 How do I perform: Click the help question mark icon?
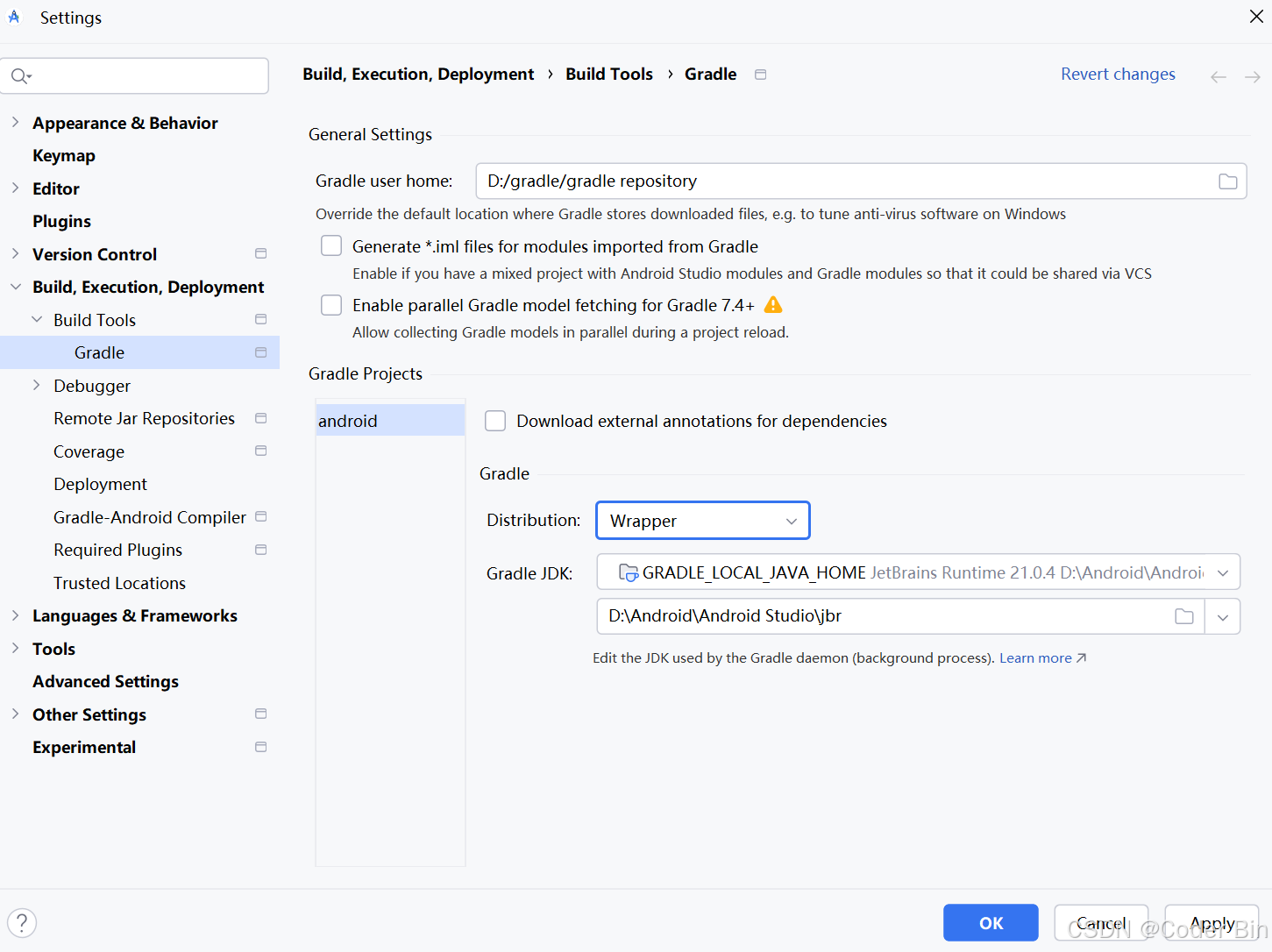click(x=21, y=922)
